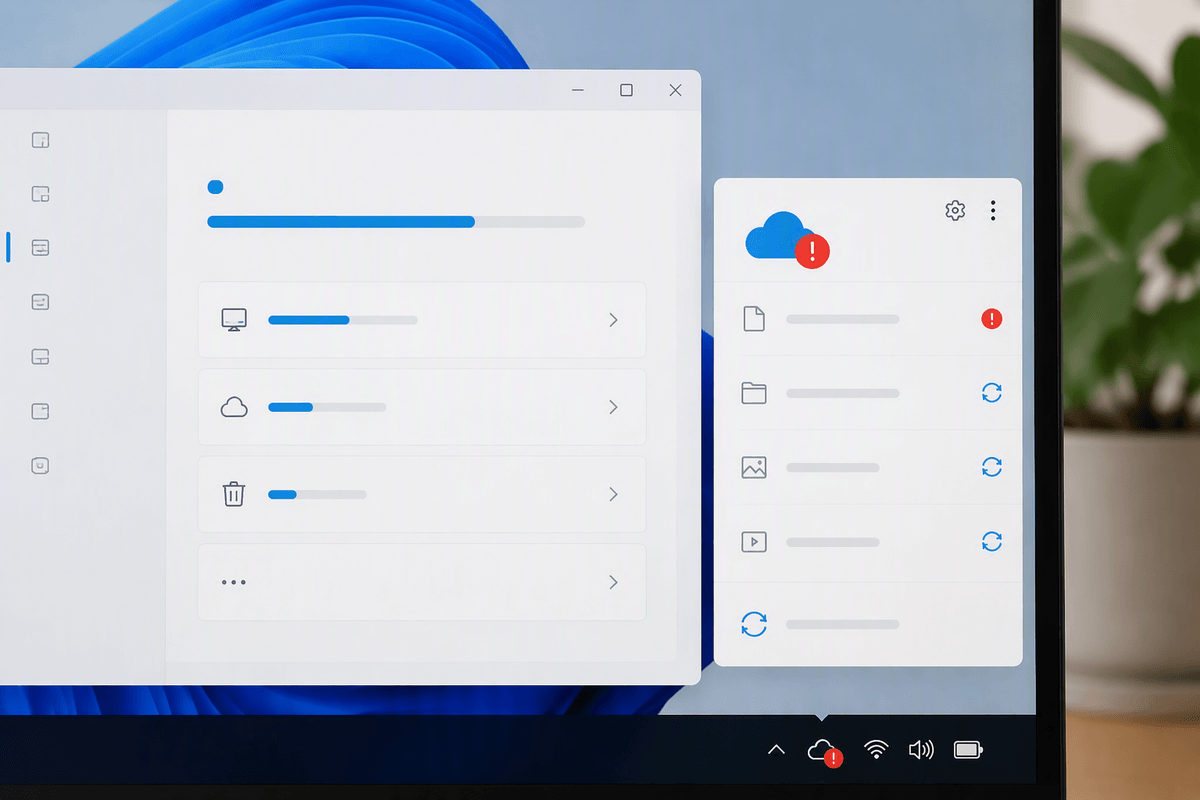Click the monitor row usage bar
The width and height of the screenshot is (1200, 800).
click(343, 320)
